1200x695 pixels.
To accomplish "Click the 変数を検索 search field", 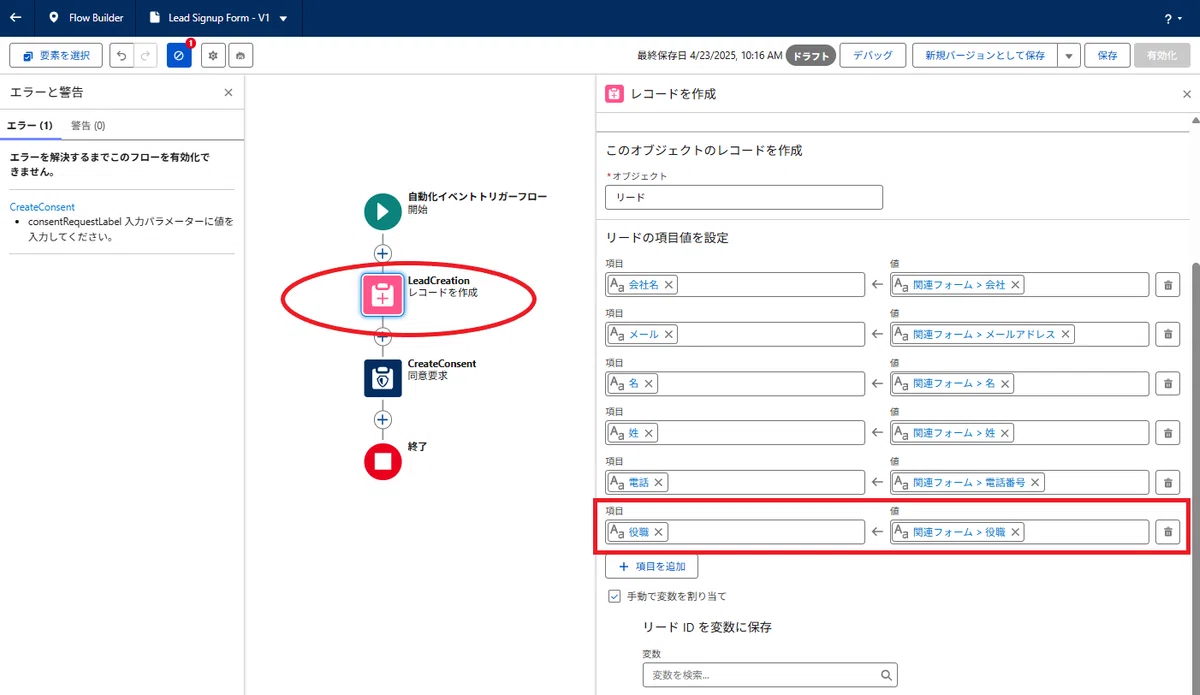I will (770, 675).
